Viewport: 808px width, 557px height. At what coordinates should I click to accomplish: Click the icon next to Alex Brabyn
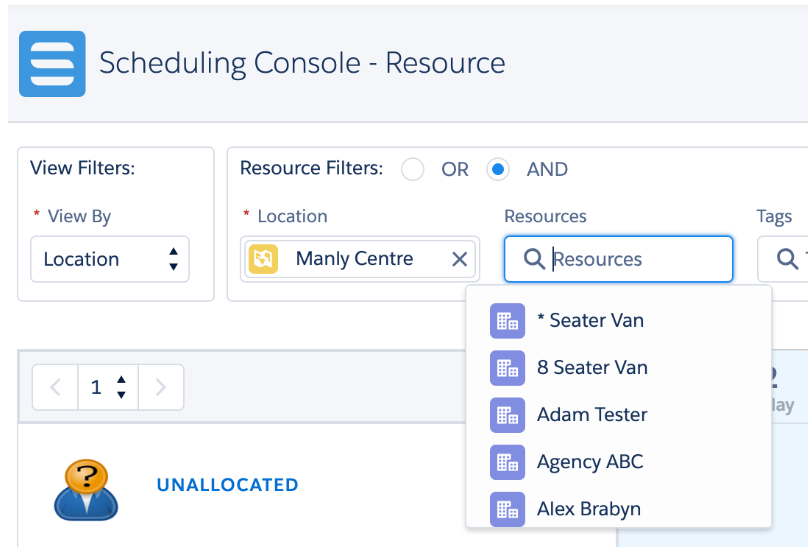click(x=507, y=508)
